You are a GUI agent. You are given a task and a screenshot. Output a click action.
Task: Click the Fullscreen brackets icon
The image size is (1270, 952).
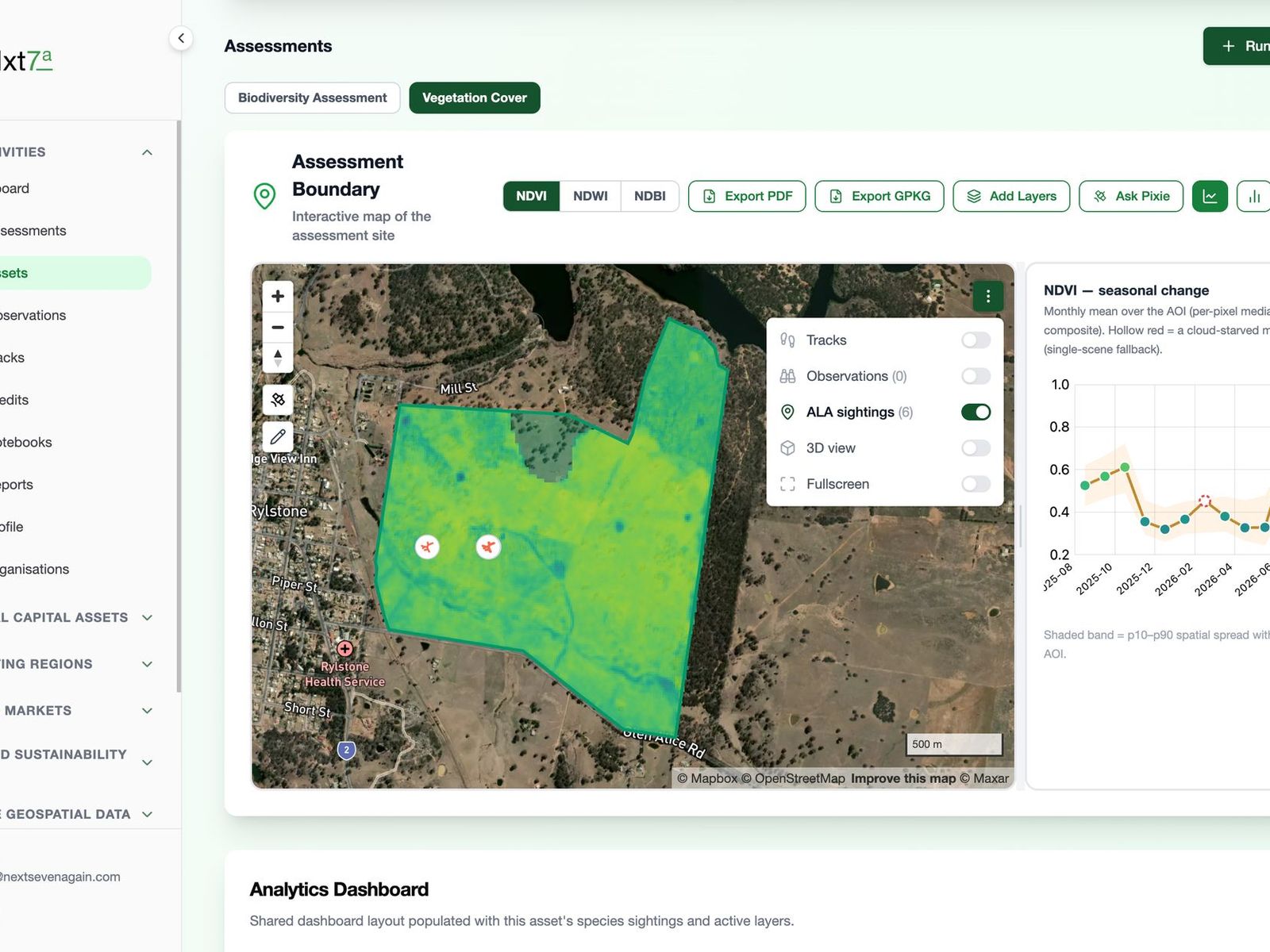787,484
